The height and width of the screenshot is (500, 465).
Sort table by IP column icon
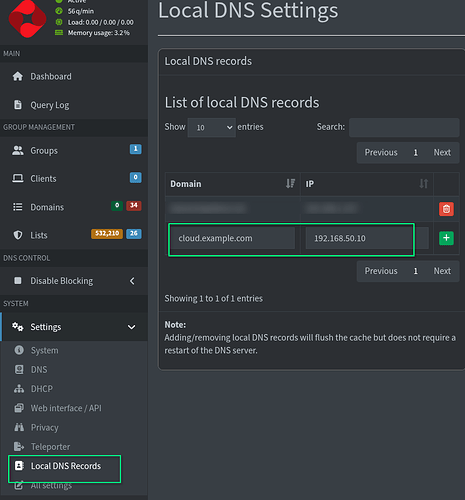click(x=424, y=184)
